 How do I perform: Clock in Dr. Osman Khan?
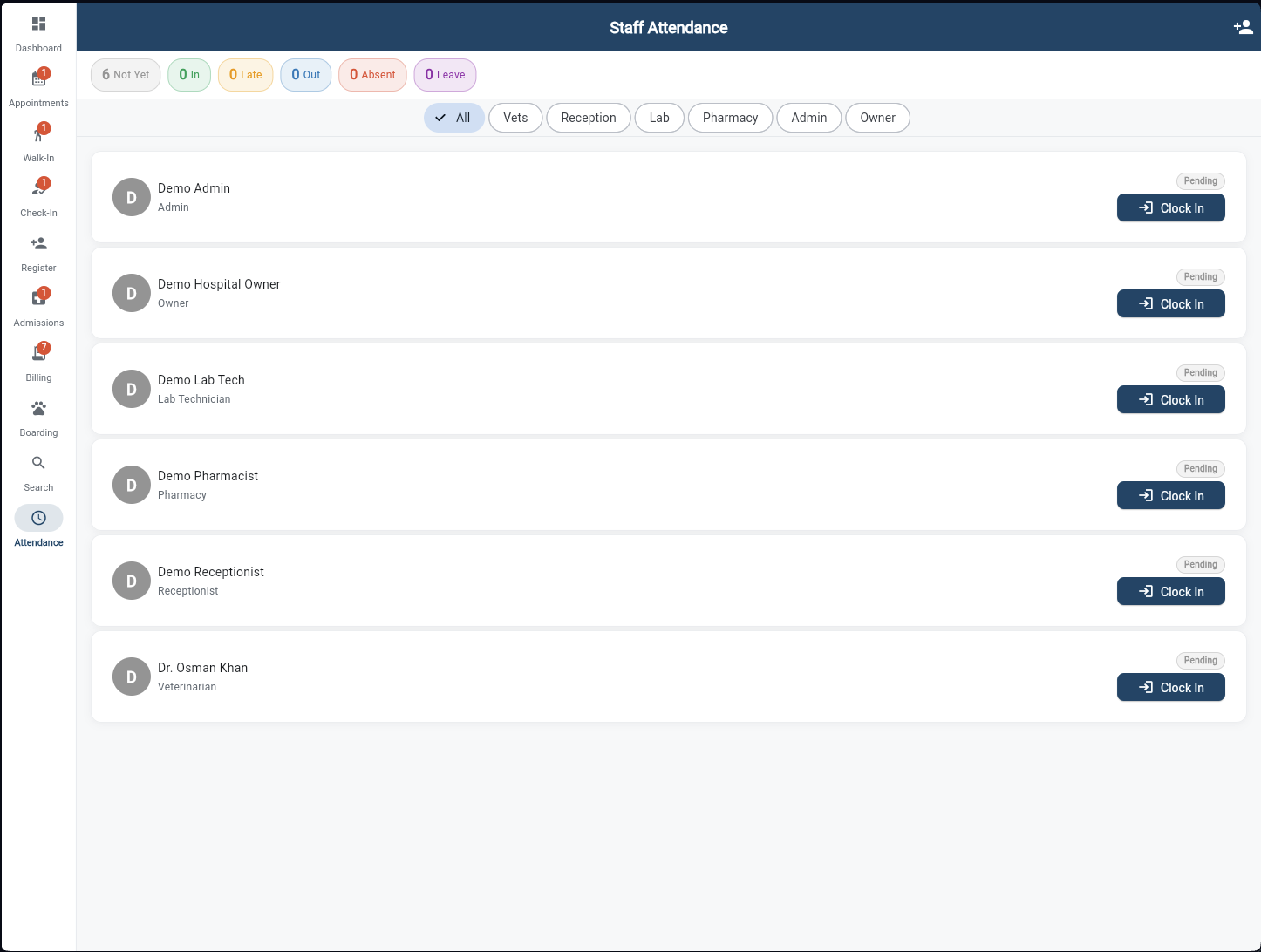click(1170, 687)
